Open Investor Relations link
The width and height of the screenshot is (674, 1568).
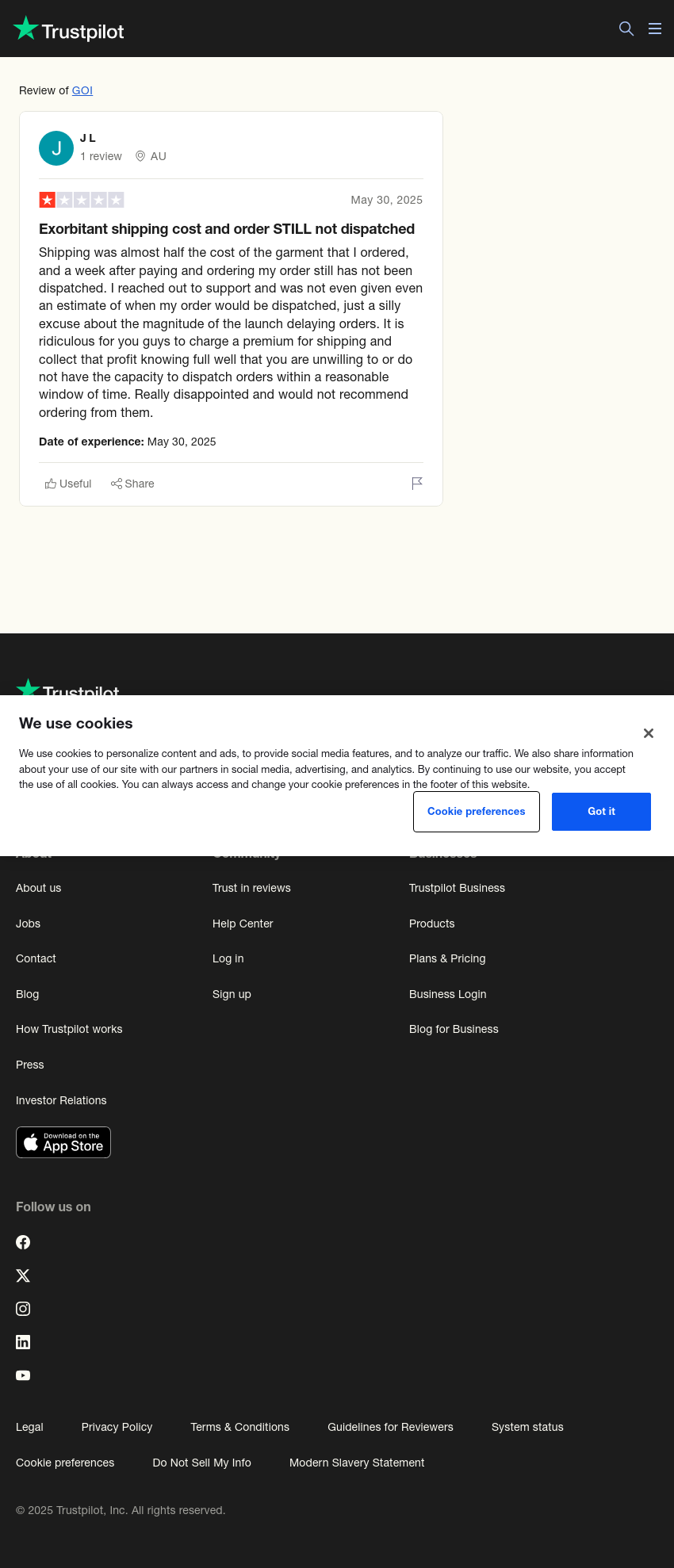[61, 1100]
